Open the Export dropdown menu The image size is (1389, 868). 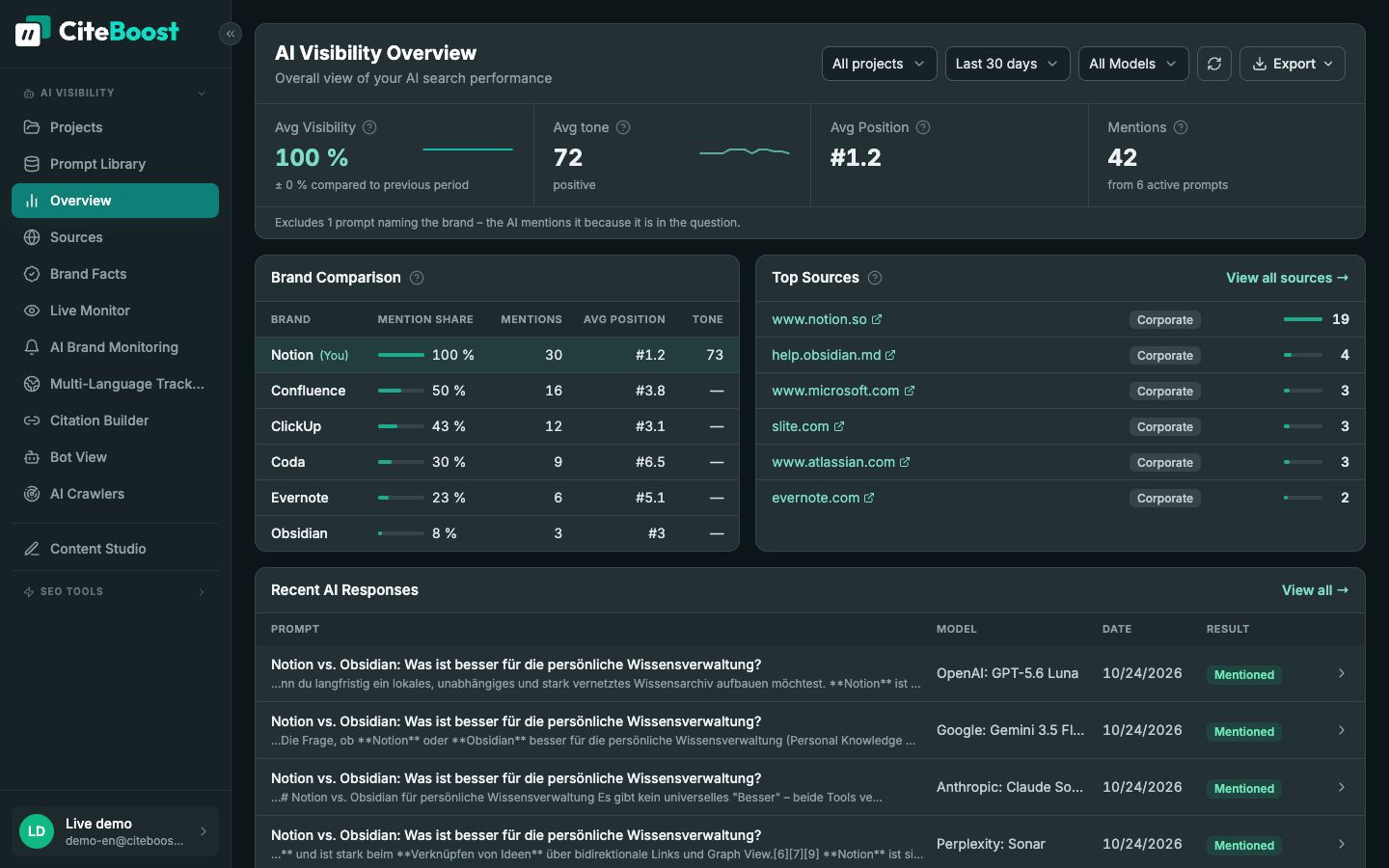[x=1293, y=64]
